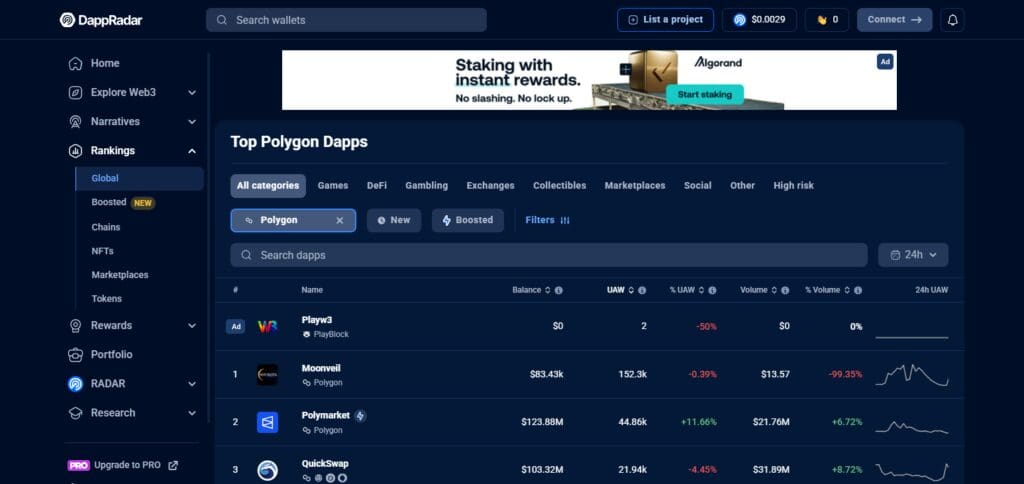Click the Explore Web3 compass icon
The image size is (1024, 484).
tap(75, 93)
